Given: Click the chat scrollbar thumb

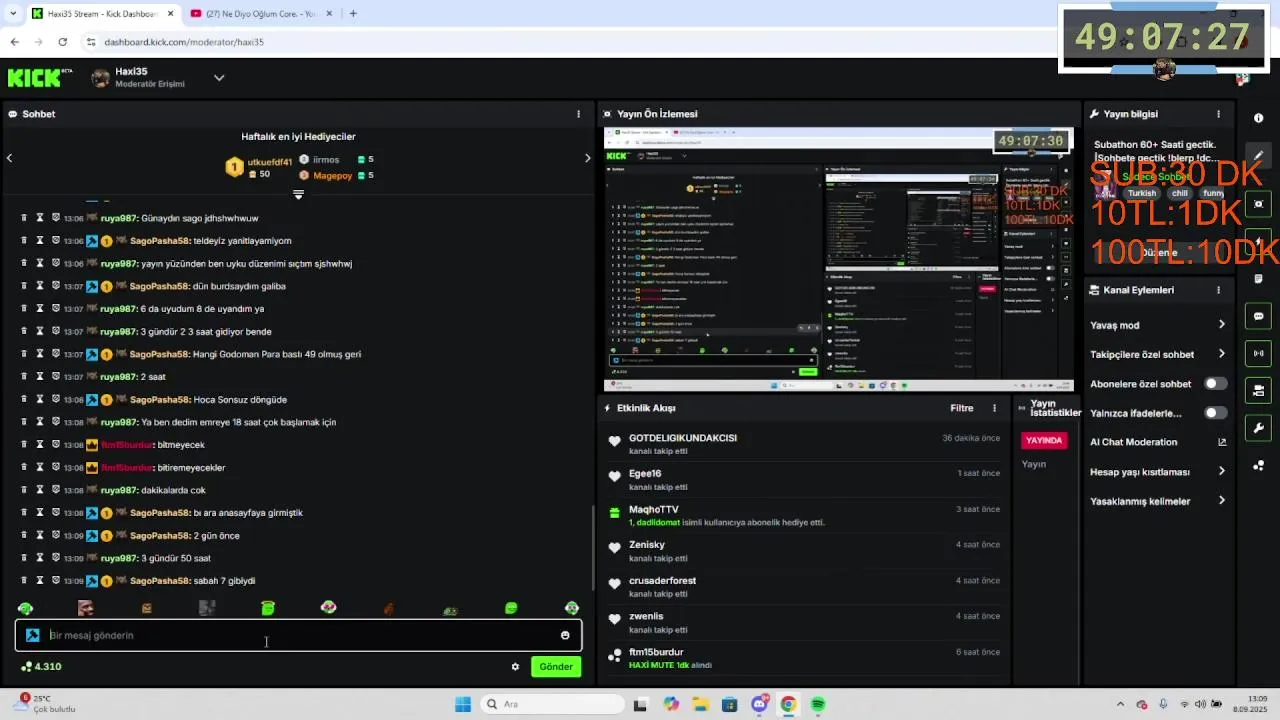Looking at the screenshot, I should (x=594, y=548).
